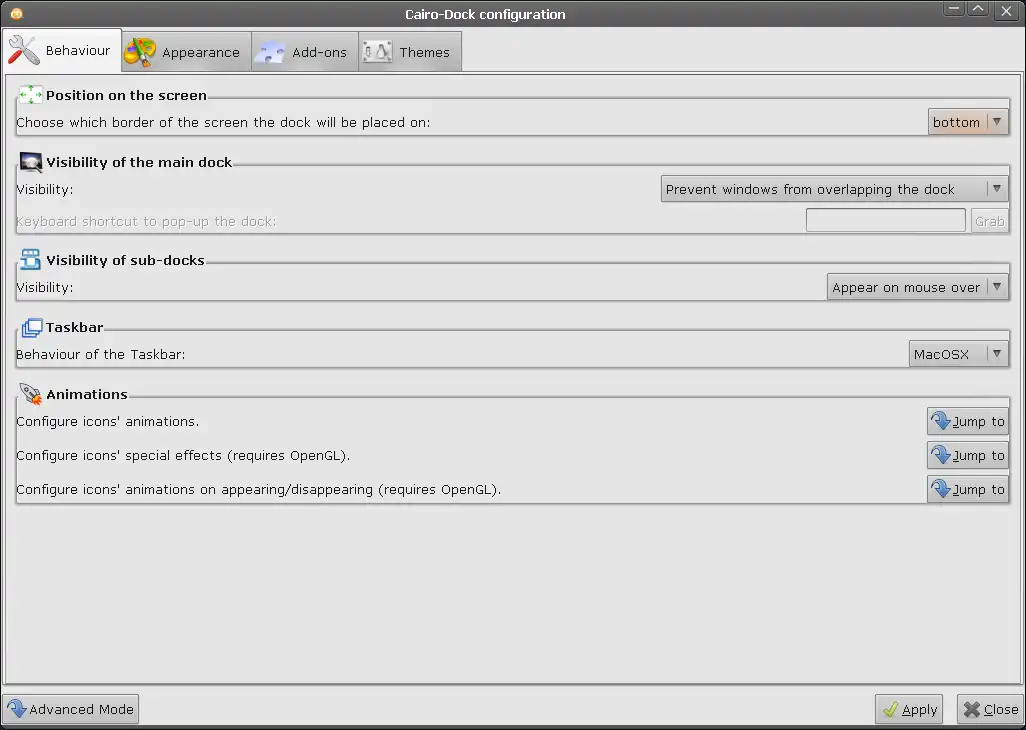Open the dock position dropdown showing bottom
The width and height of the screenshot is (1026, 730).
pyautogui.click(x=968, y=122)
